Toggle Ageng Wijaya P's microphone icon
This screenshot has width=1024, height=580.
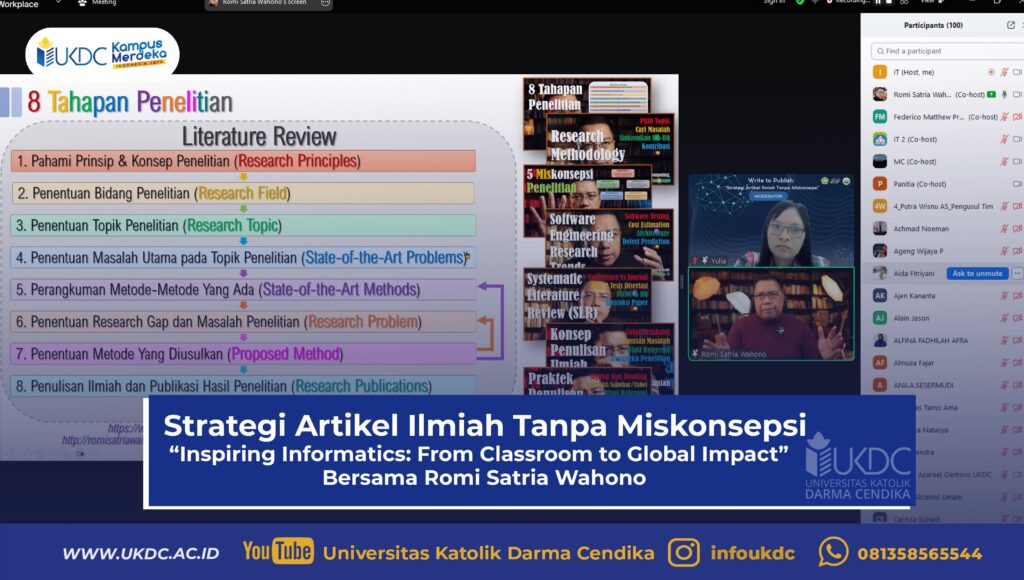pyautogui.click(x=1004, y=251)
